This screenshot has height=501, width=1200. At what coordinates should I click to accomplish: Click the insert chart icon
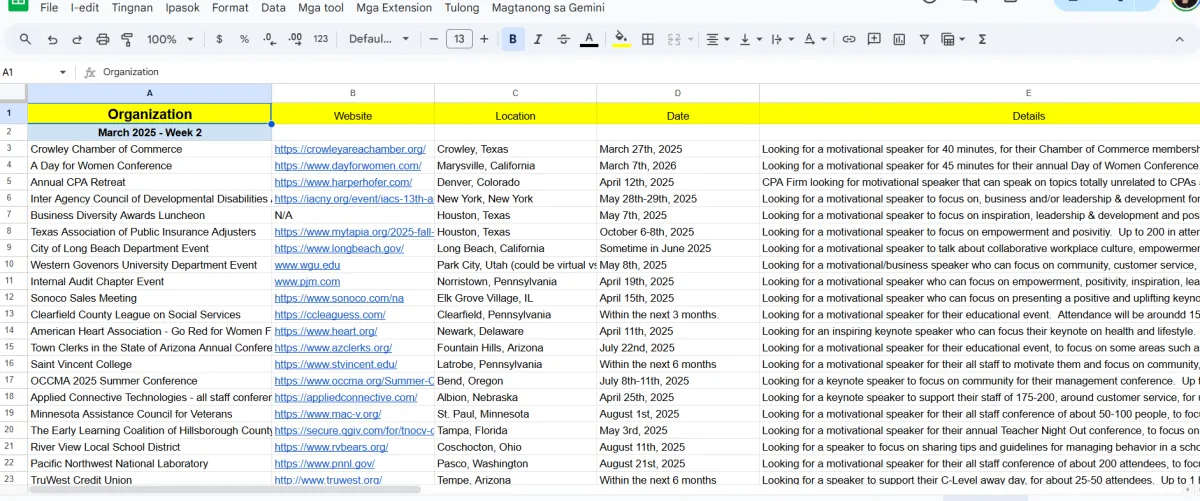point(899,39)
